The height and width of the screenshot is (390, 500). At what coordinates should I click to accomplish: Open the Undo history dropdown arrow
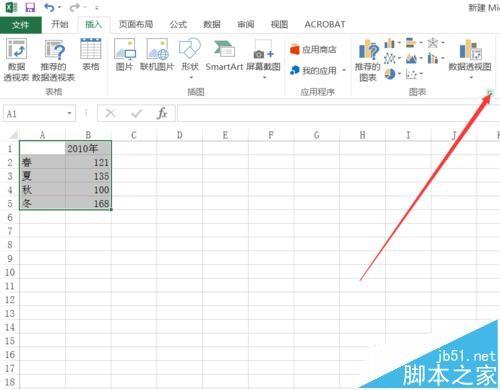pyautogui.click(x=59, y=7)
